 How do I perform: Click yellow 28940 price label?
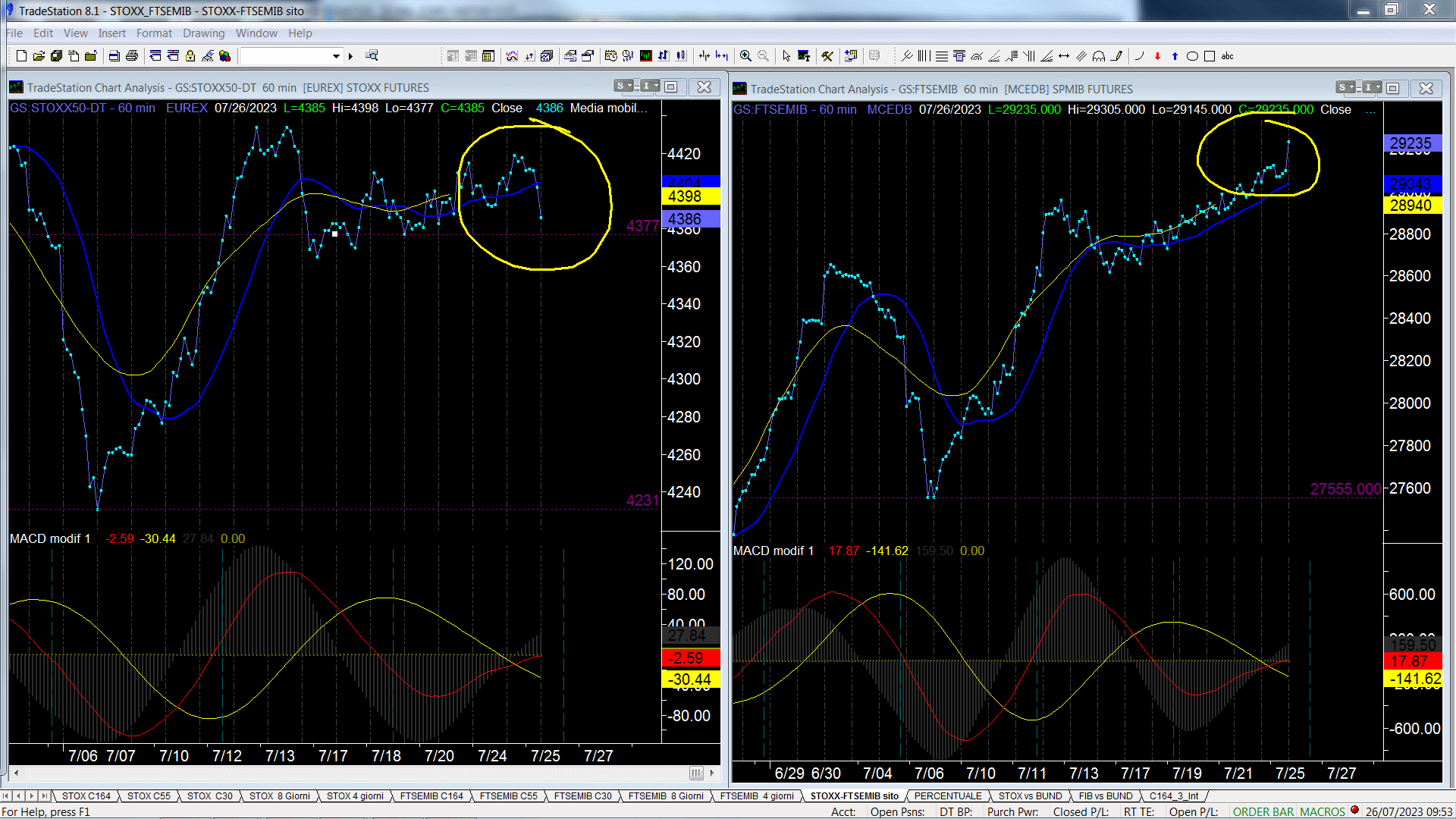1411,206
